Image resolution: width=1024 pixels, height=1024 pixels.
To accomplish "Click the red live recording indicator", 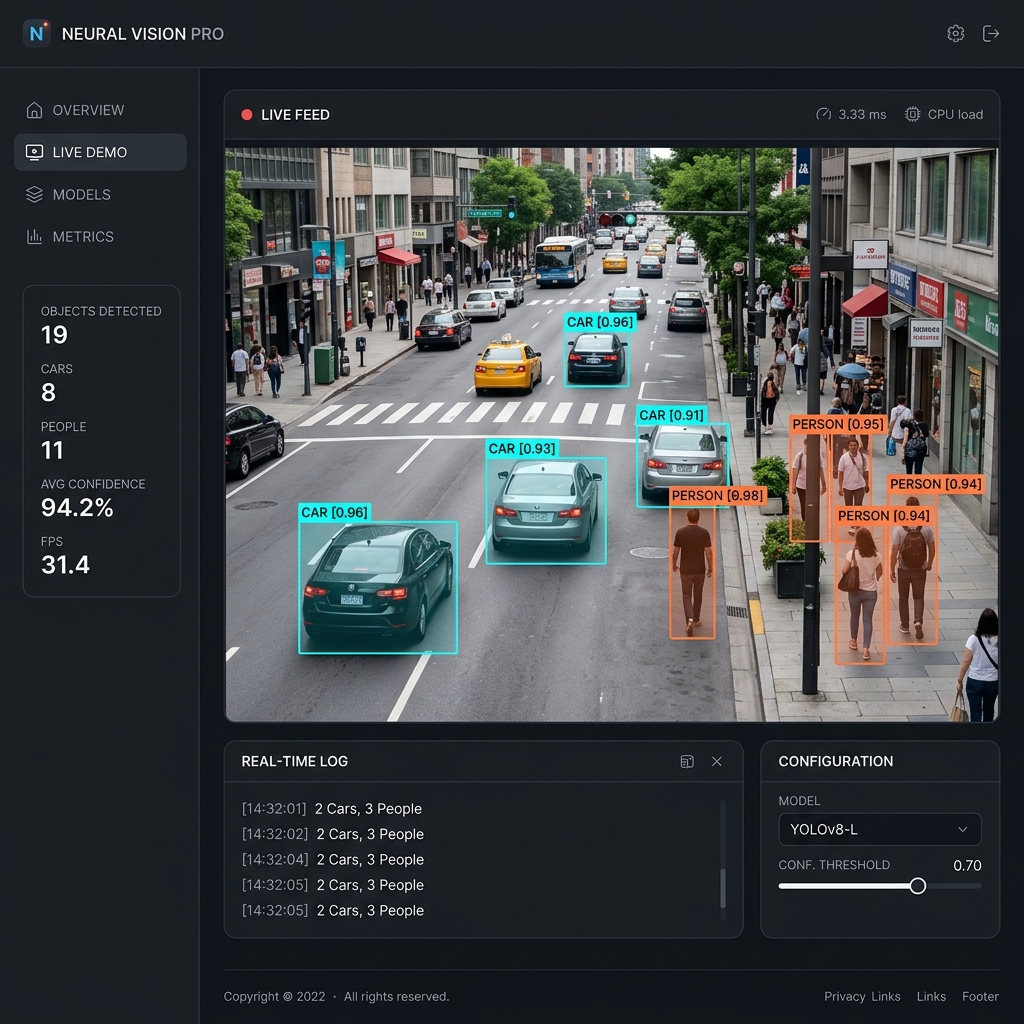I will point(247,115).
